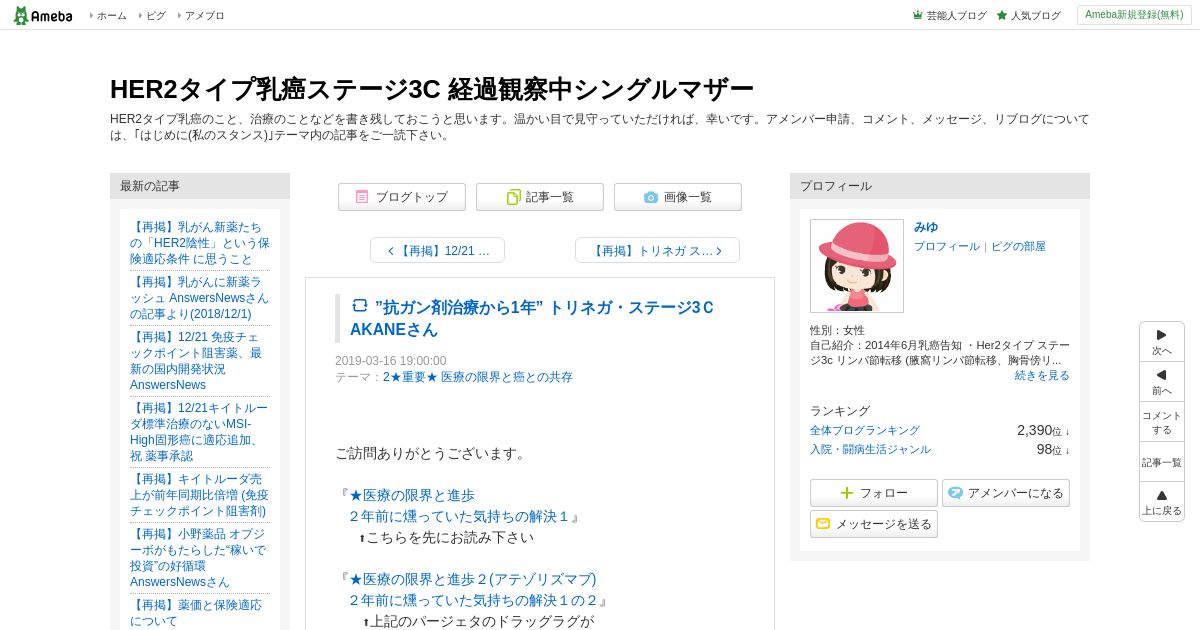Open 画像一覧 tab
The height and width of the screenshot is (630, 1200).
tap(678, 197)
